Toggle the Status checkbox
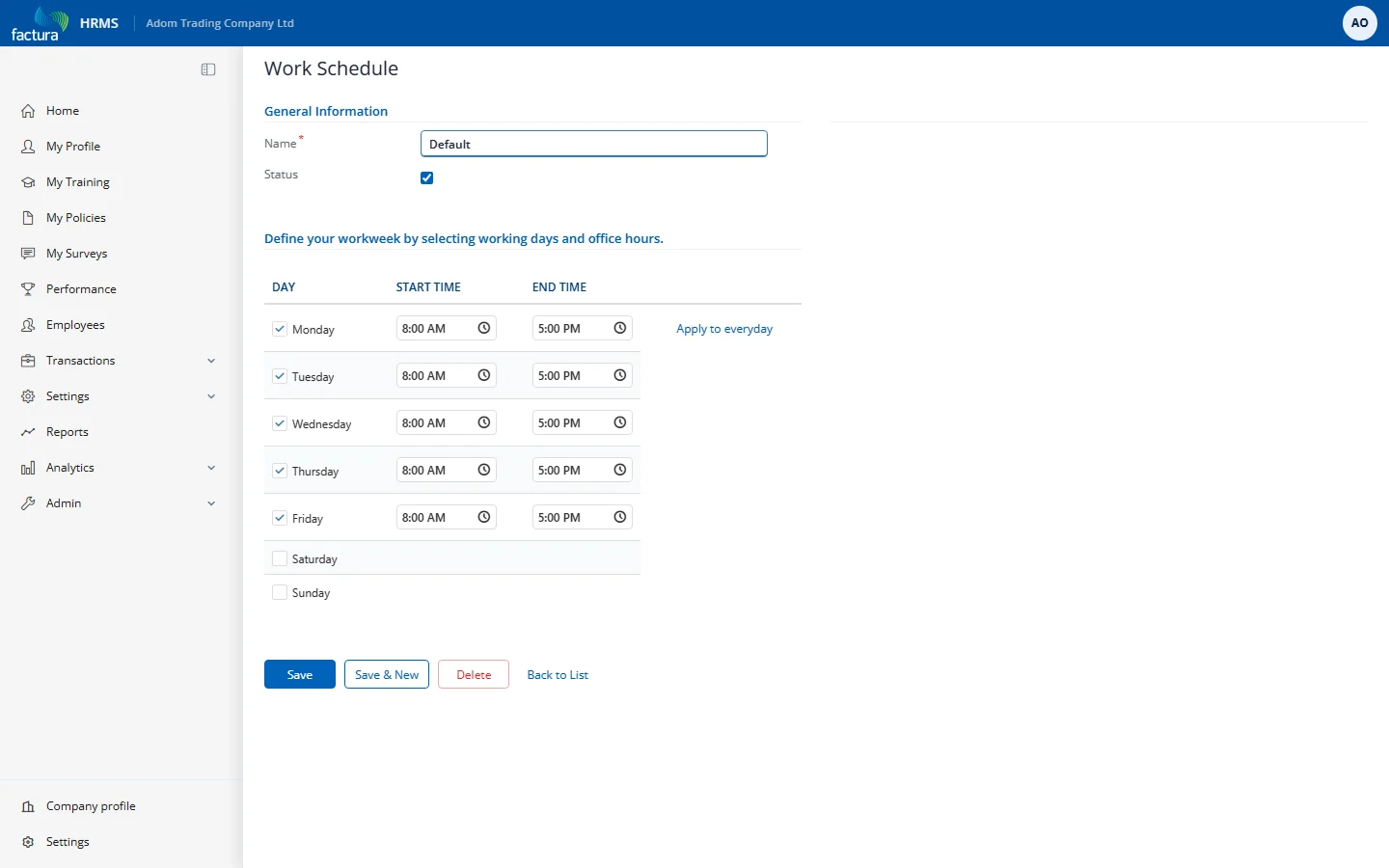 click(426, 177)
